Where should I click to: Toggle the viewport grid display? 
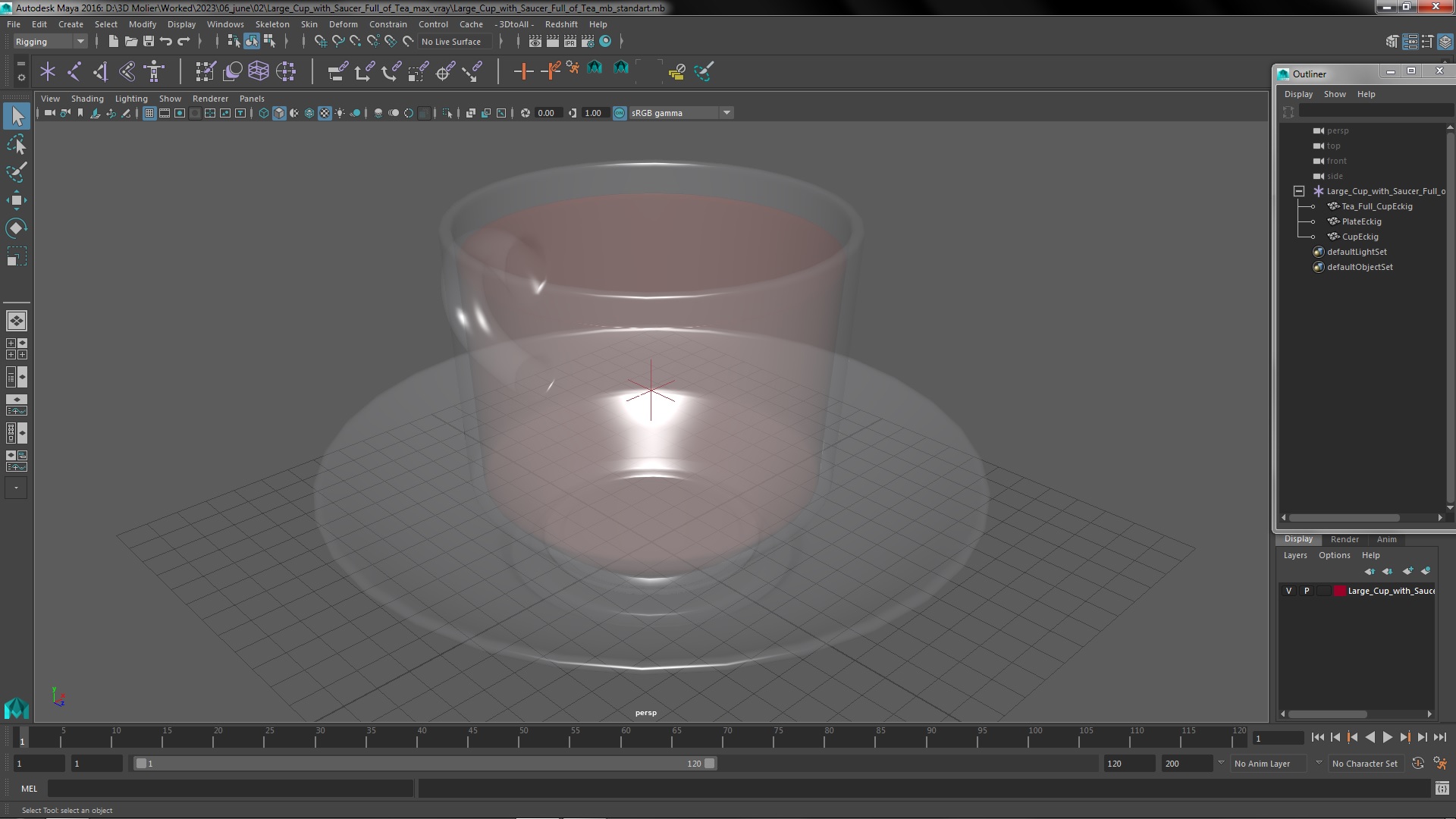[x=149, y=113]
